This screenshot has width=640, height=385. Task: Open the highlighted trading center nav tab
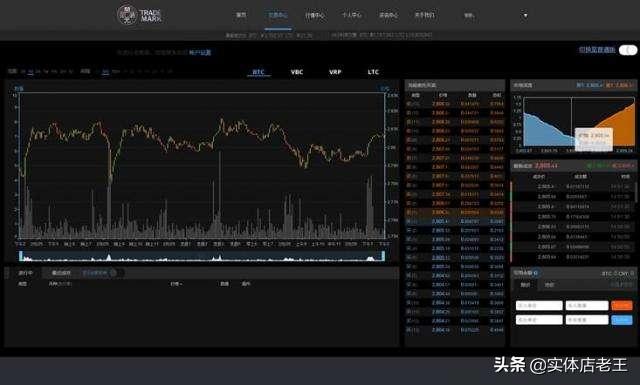pos(278,16)
